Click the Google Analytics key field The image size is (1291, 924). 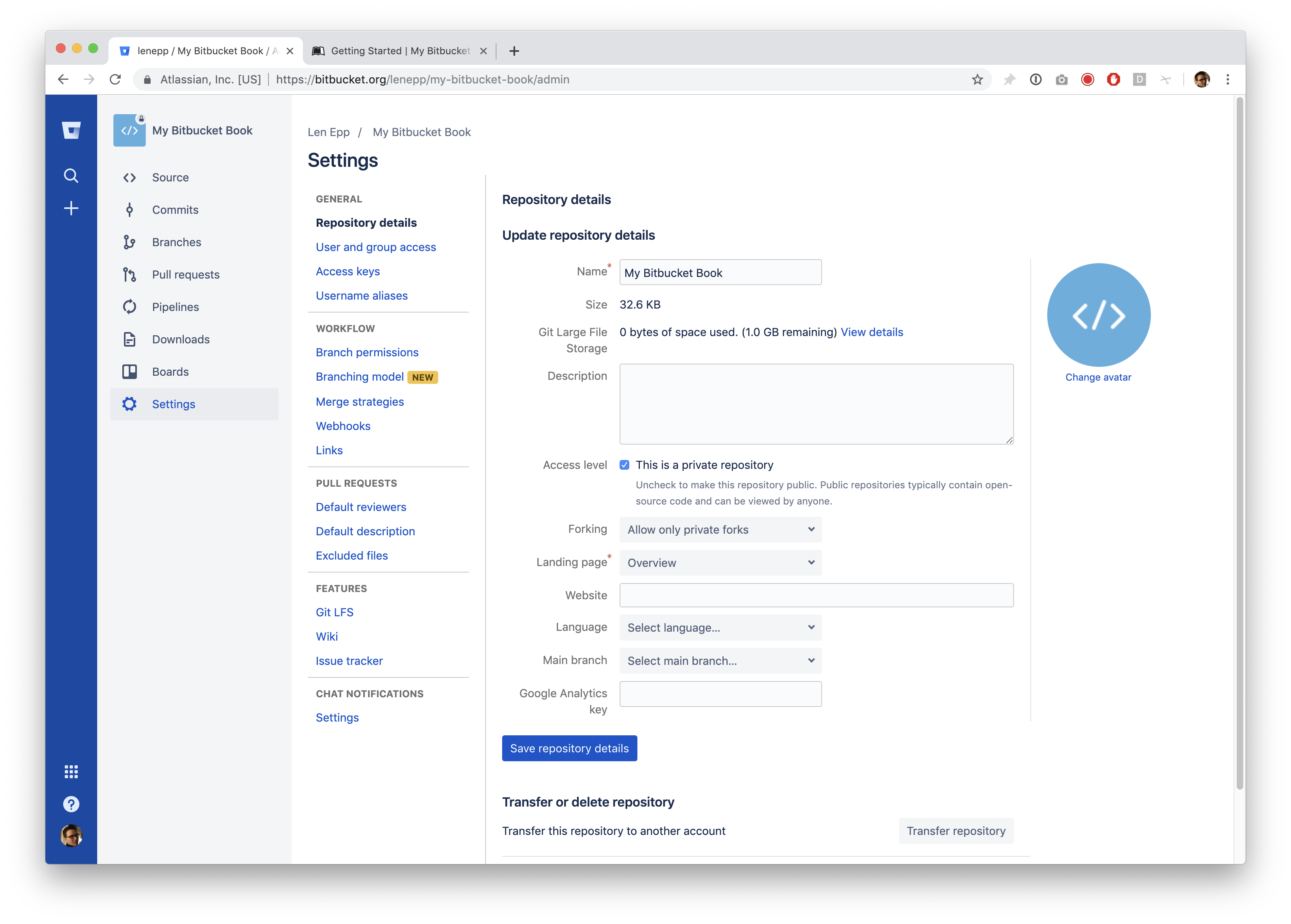(x=720, y=694)
